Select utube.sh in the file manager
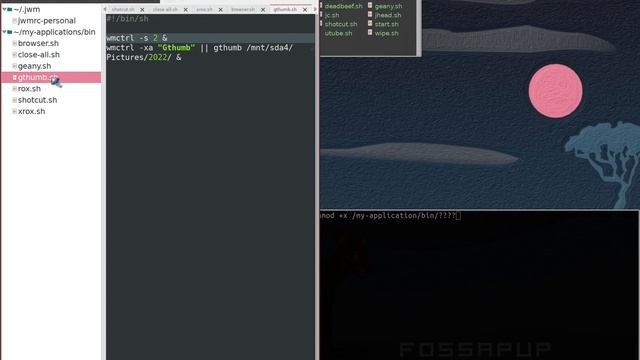The image size is (640, 360). (x=338, y=33)
